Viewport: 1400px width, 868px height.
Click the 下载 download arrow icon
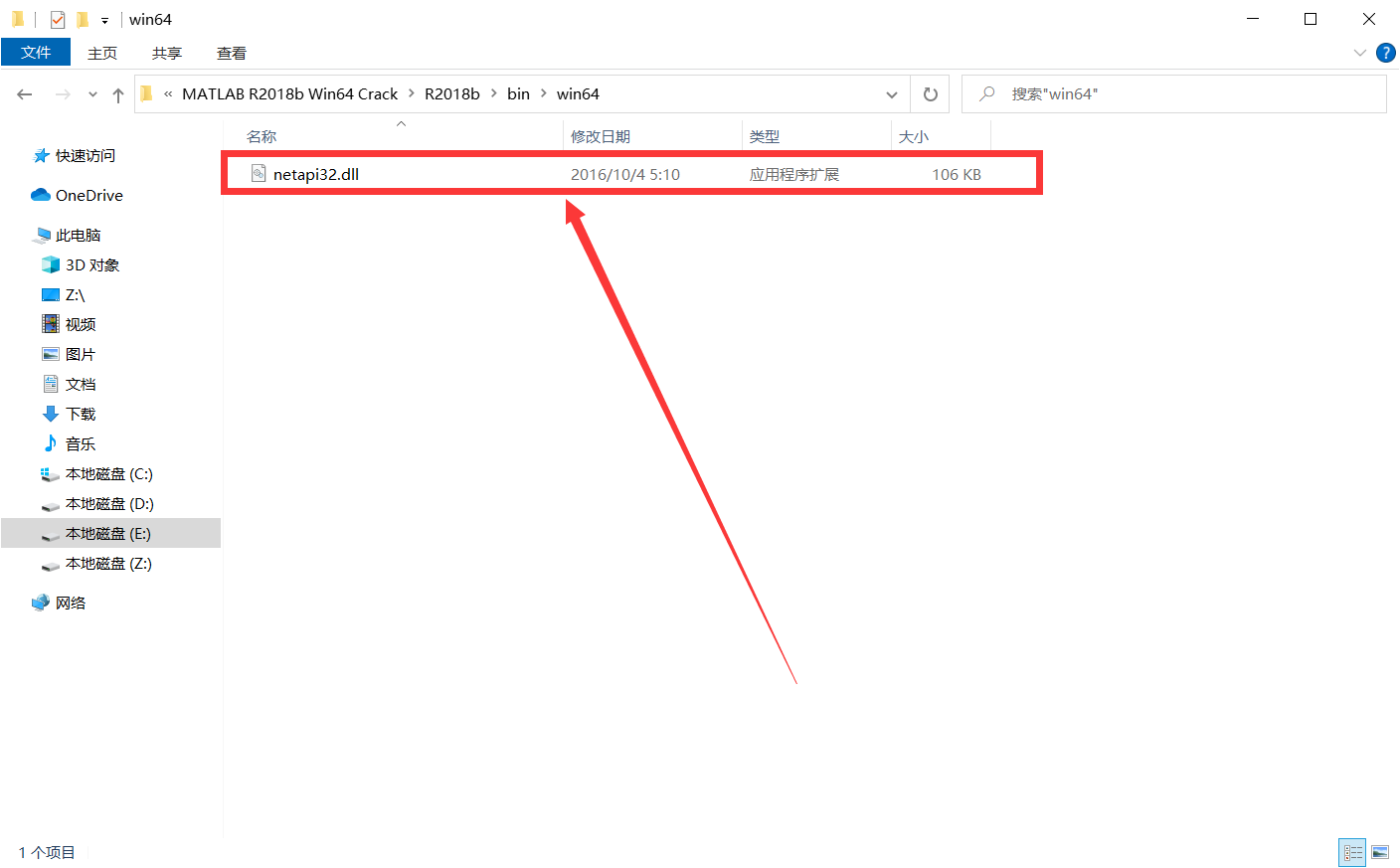pyautogui.click(x=51, y=414)
